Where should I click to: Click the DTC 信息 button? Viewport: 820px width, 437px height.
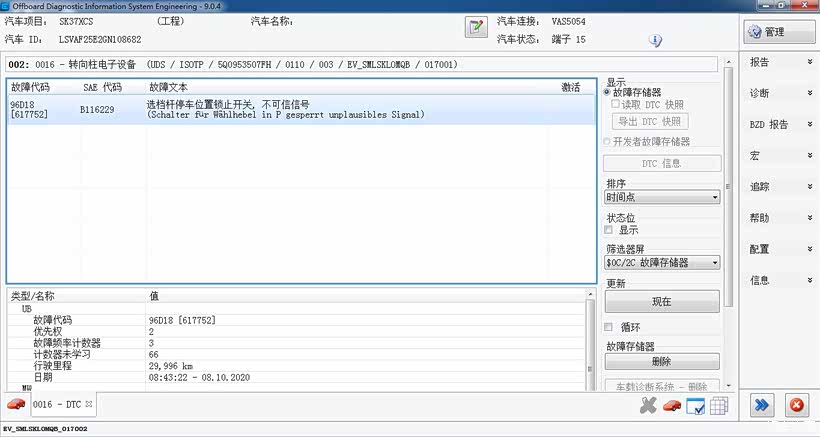pos(662,163)
